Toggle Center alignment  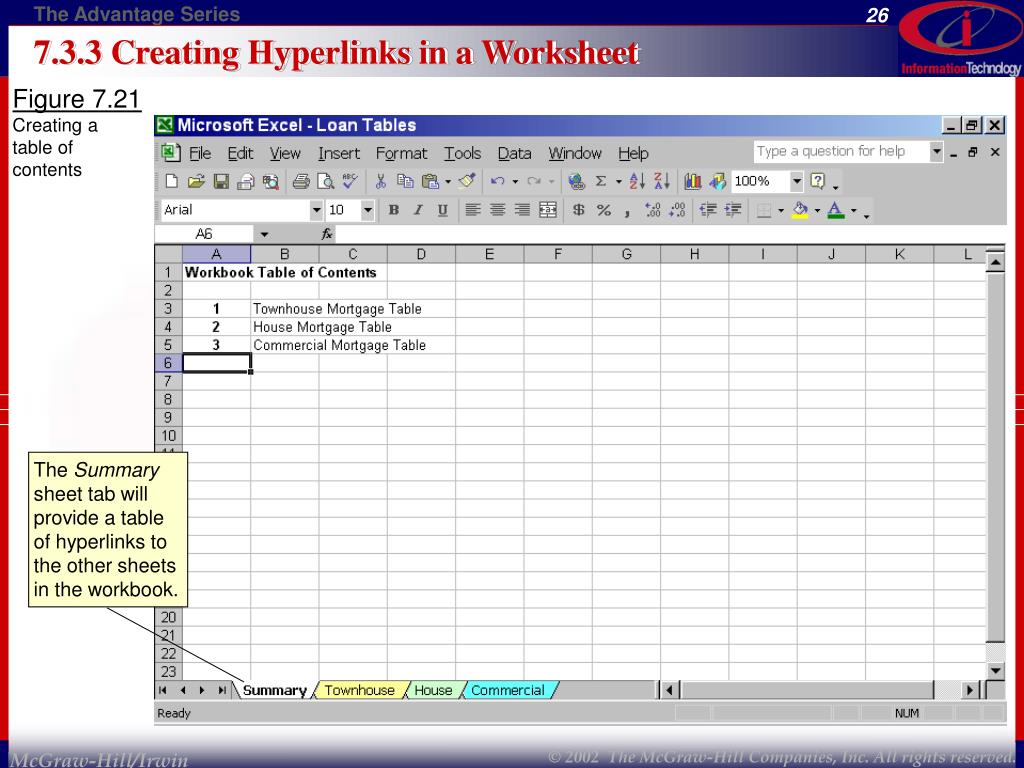click(x=498, y=210)
